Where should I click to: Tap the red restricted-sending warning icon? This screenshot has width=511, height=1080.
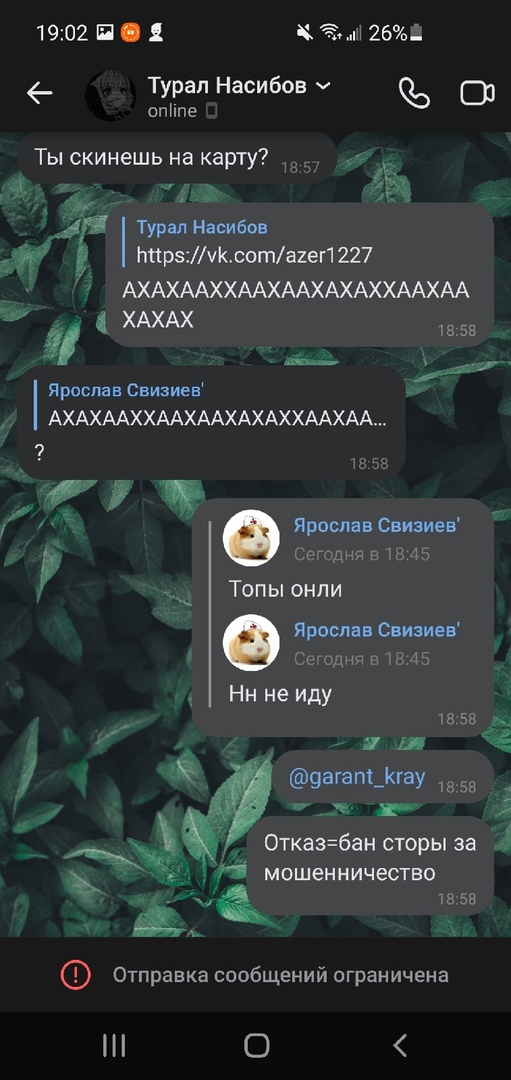pyautogui.click(x=76, y=975)
